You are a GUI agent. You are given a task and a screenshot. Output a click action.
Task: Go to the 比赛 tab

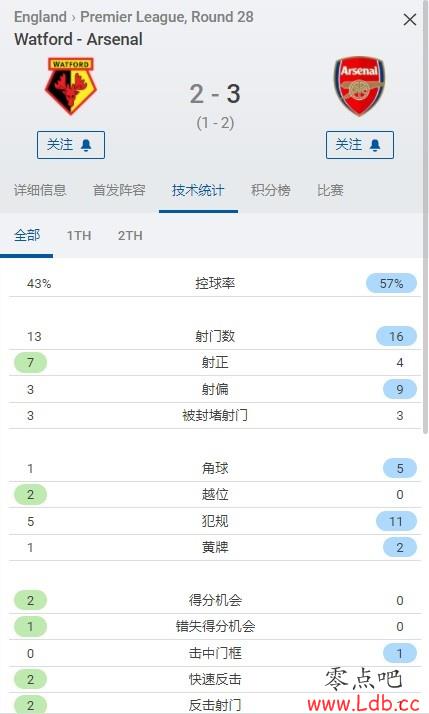(x=330, y=190)
